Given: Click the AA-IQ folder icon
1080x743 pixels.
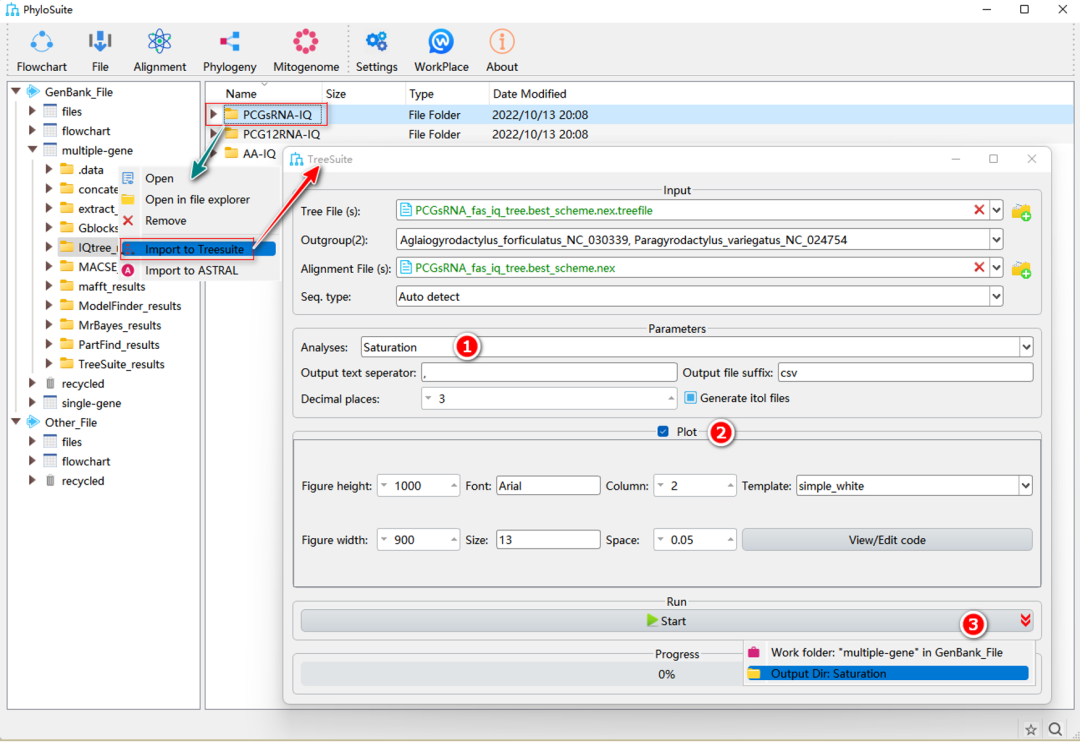Looking at the screenshot, I should [x=231, y=153].
